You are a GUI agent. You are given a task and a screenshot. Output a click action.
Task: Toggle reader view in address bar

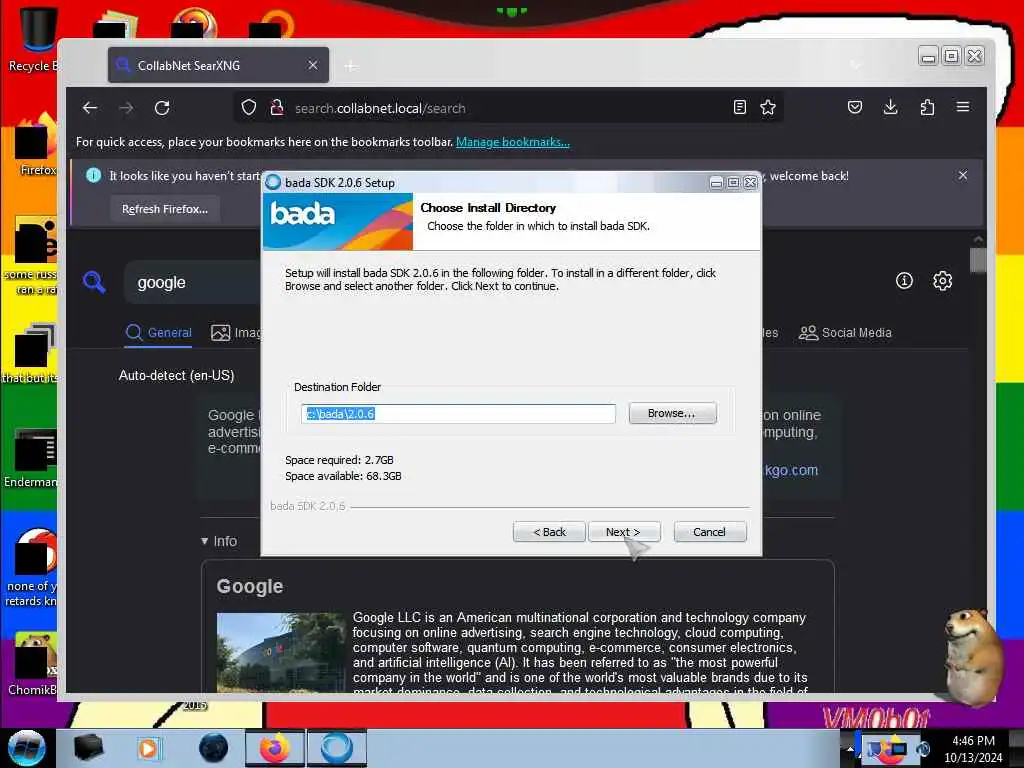(x=739, y=107)
